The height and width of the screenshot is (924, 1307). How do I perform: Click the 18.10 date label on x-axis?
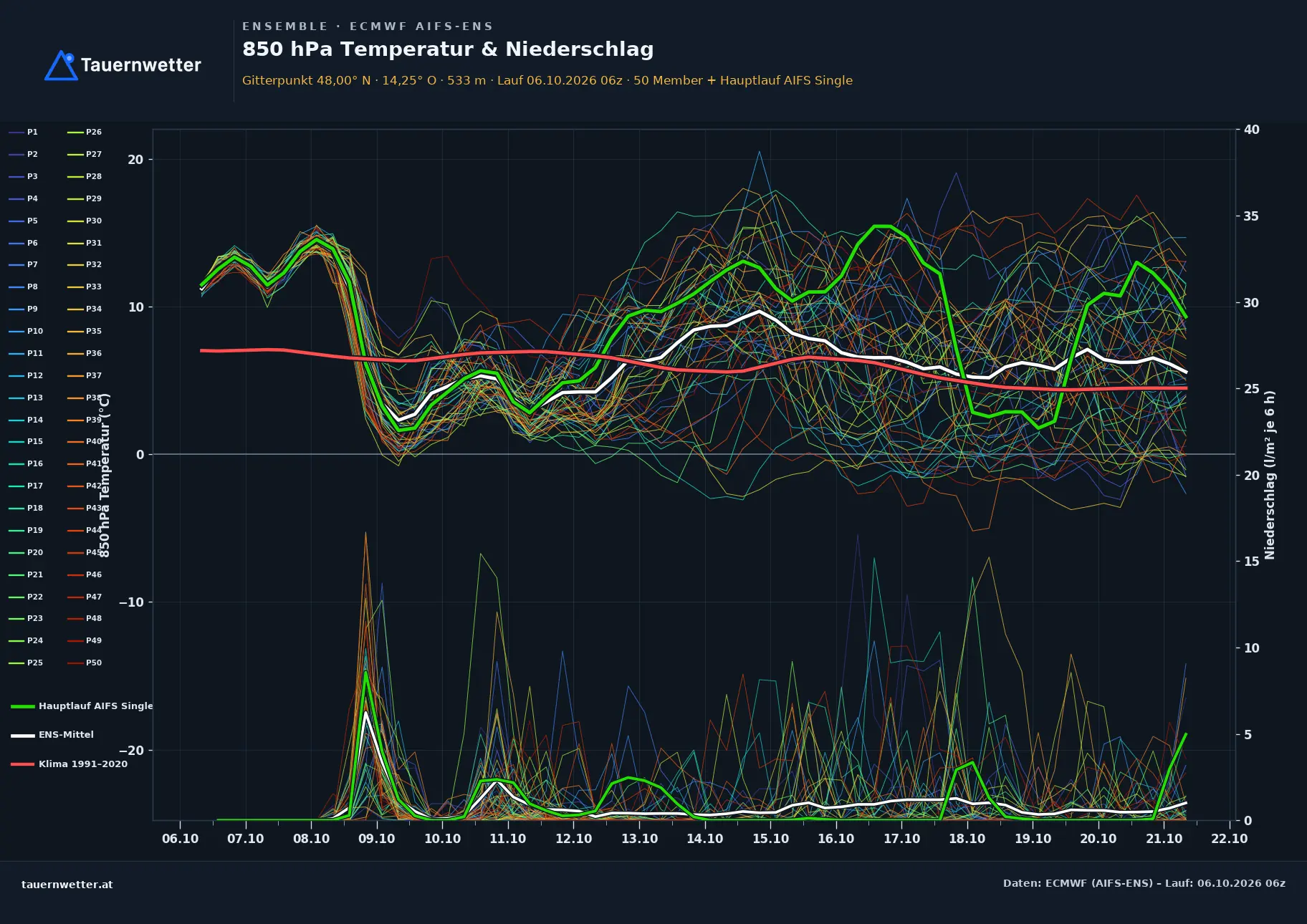click(x=967, y=839)
